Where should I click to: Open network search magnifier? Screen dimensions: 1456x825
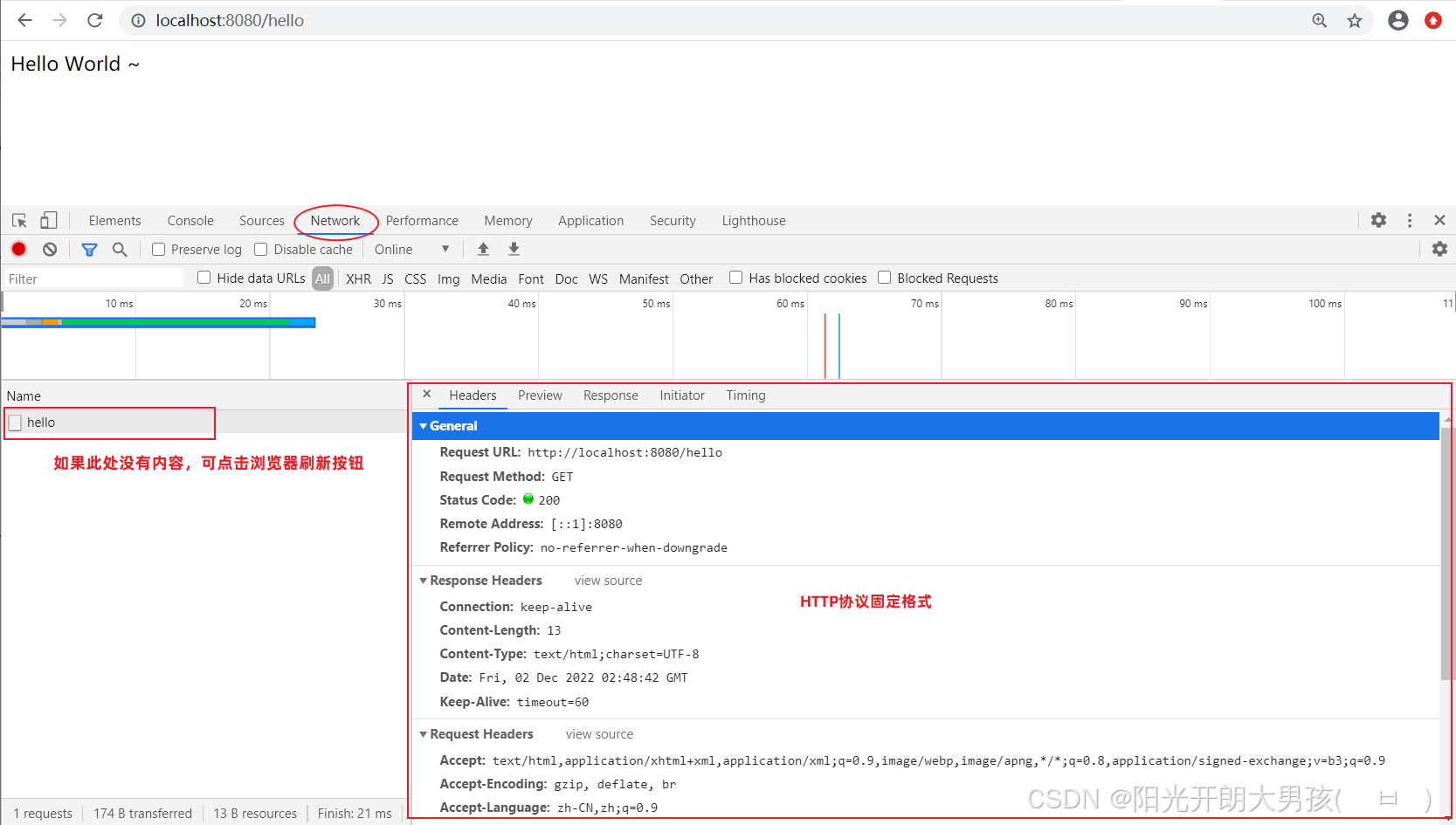point(120,249)
